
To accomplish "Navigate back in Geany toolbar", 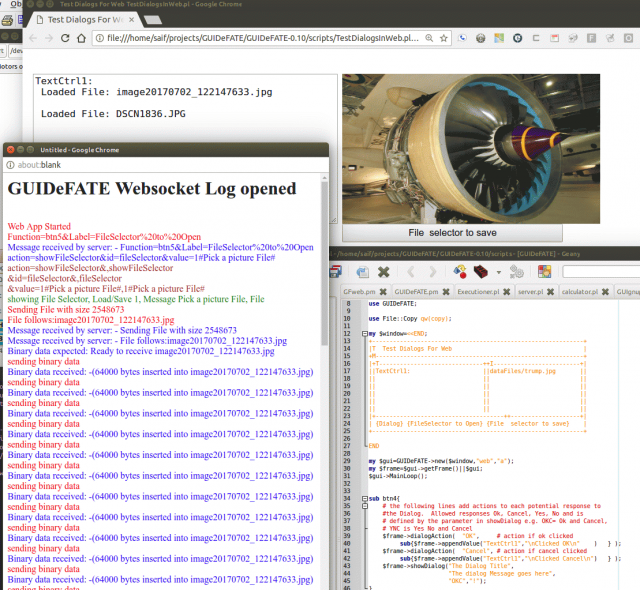I will [x=411, y=271].
